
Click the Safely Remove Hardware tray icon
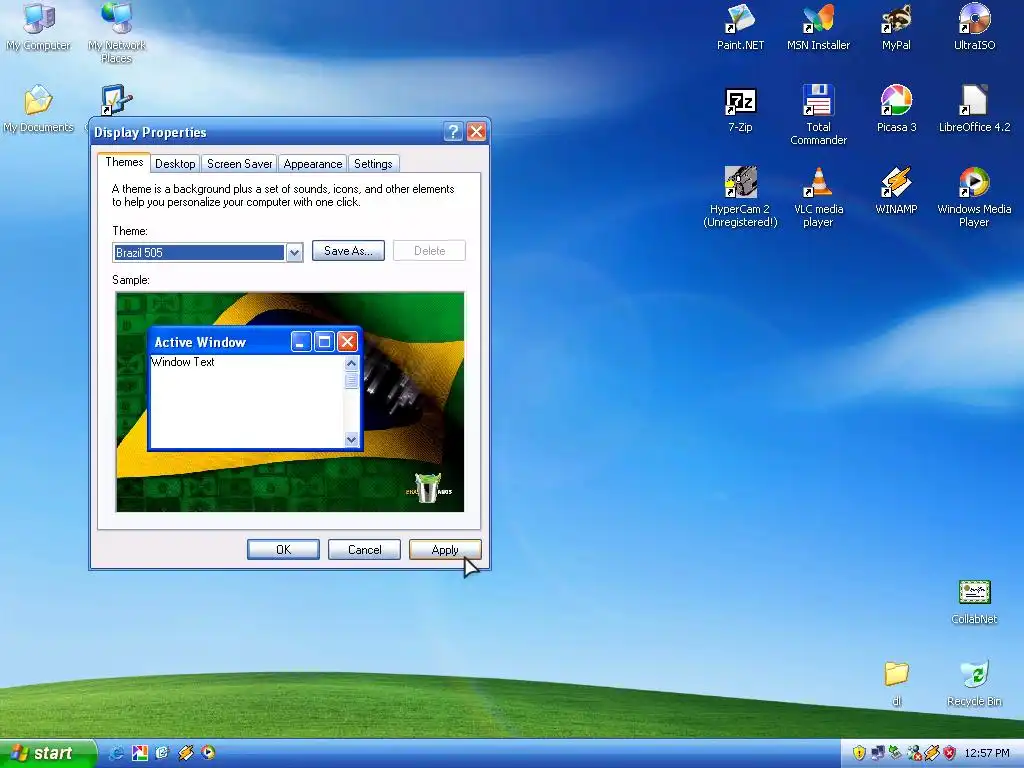tap(895, 753)
